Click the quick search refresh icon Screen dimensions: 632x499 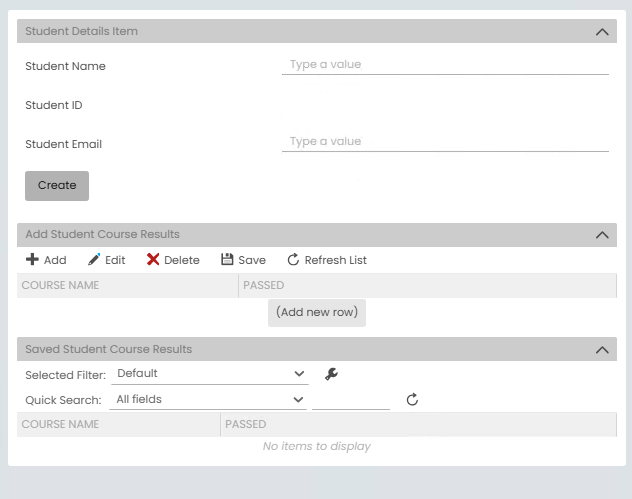click(412, 400)
